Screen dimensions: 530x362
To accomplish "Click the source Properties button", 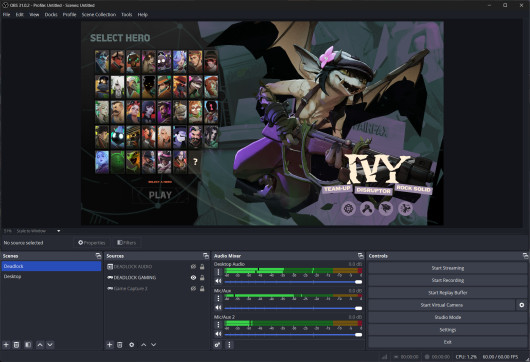I will click(x=92, y=243).
